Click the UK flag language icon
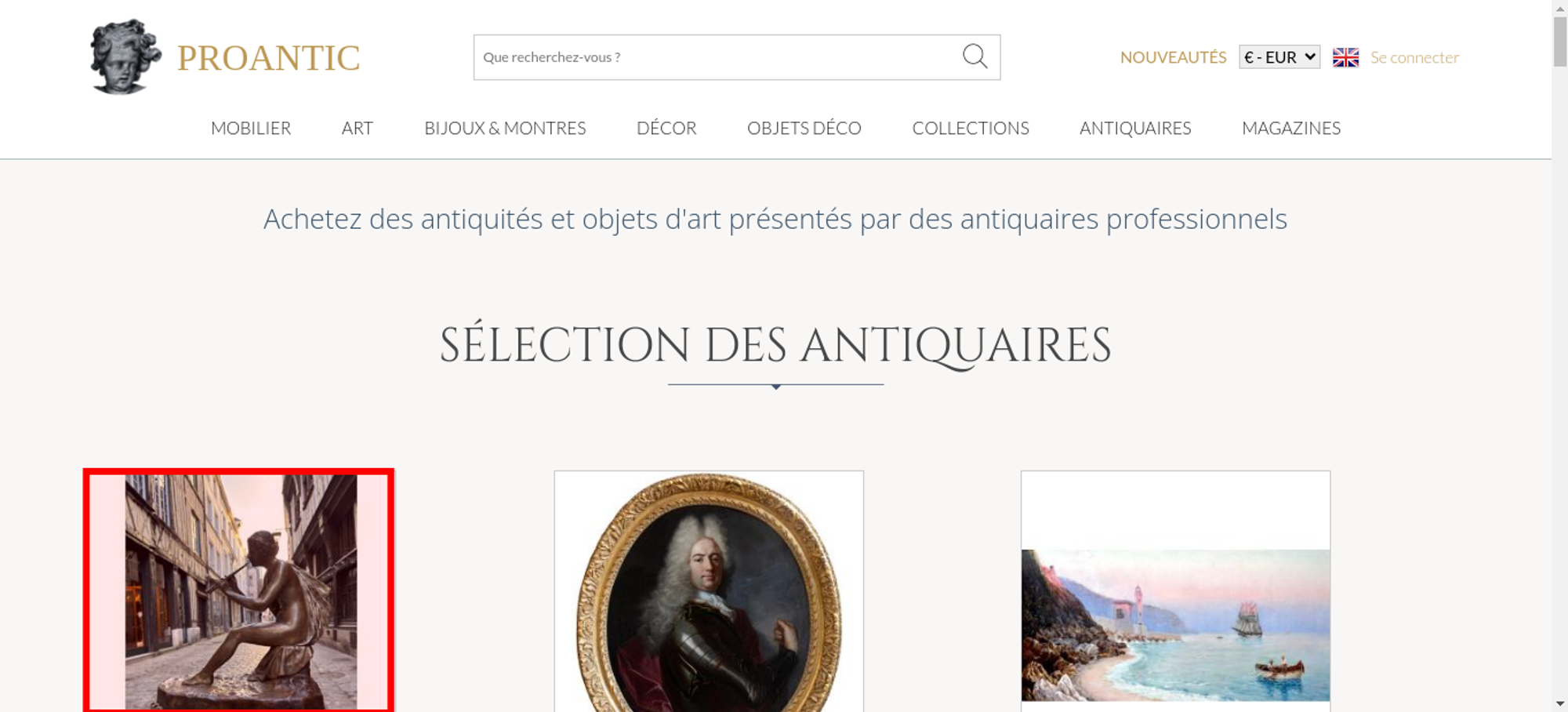 click(x=1345, y=57)
